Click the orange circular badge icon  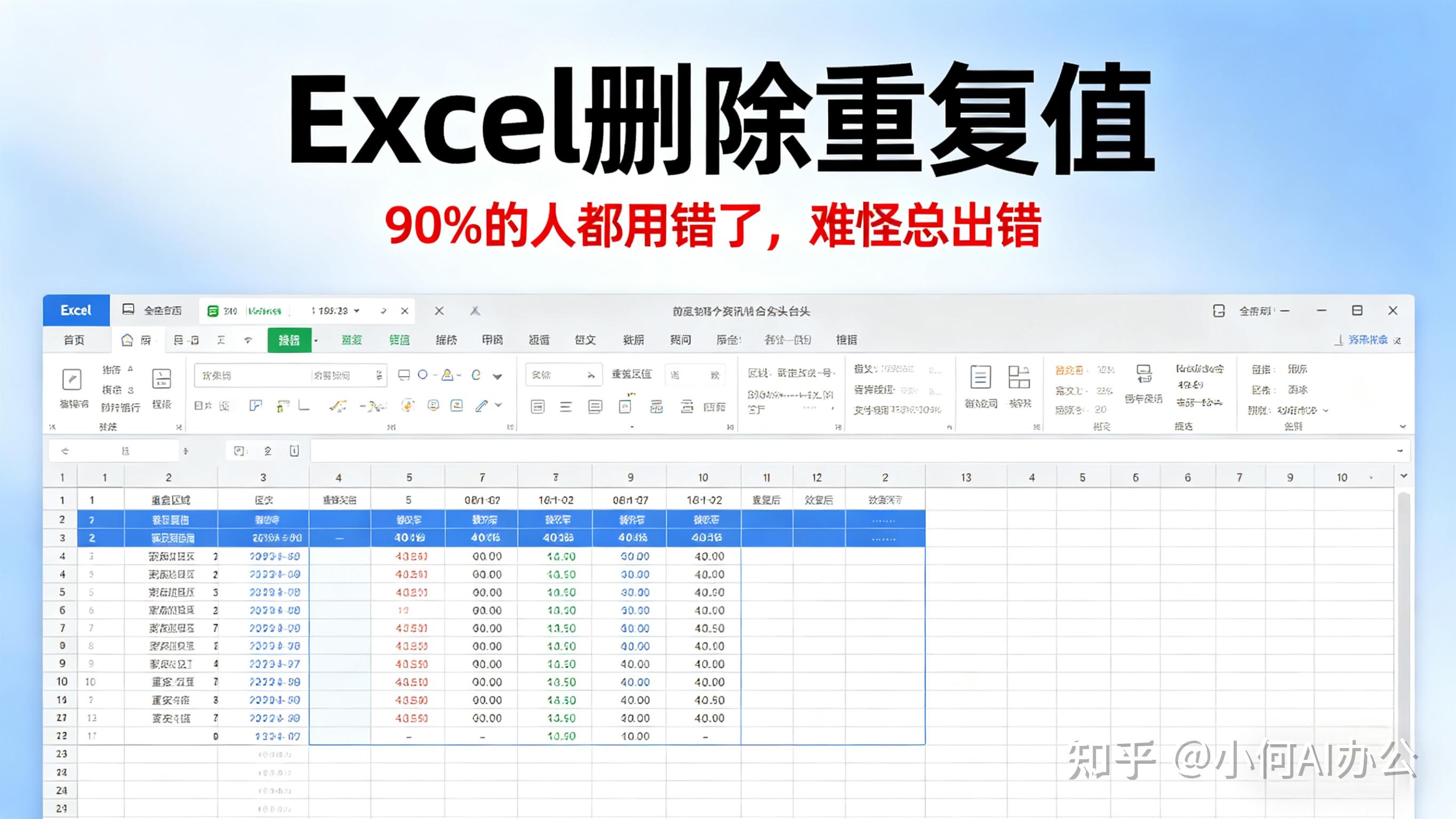pyautogui.click(x=407, y=405)
